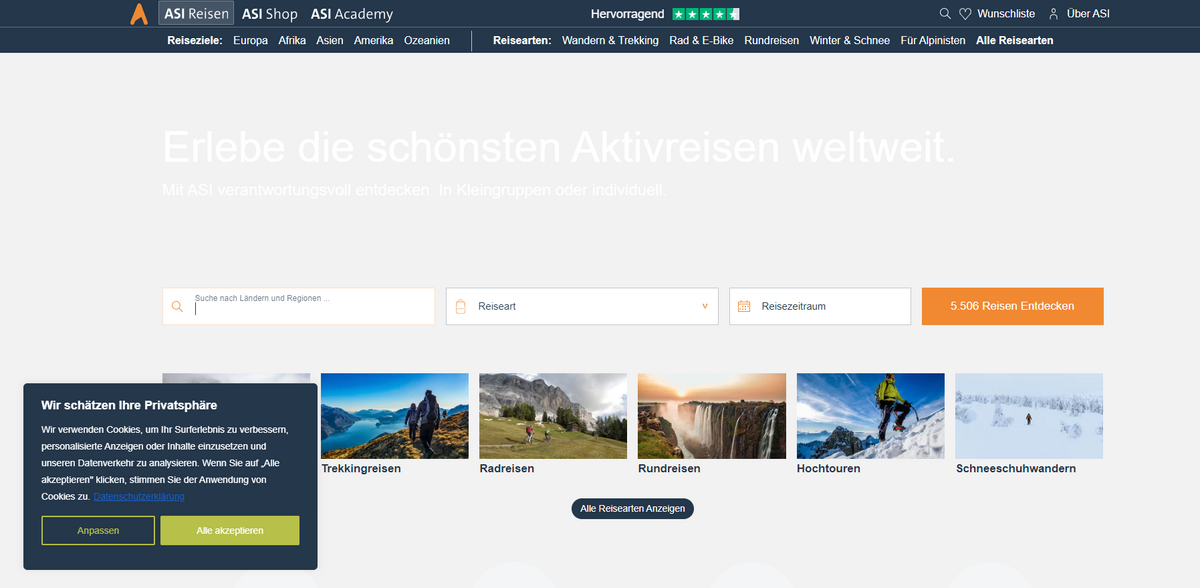Open the Schneeschuhwandern thumbnail image

tap(1029, 416)
